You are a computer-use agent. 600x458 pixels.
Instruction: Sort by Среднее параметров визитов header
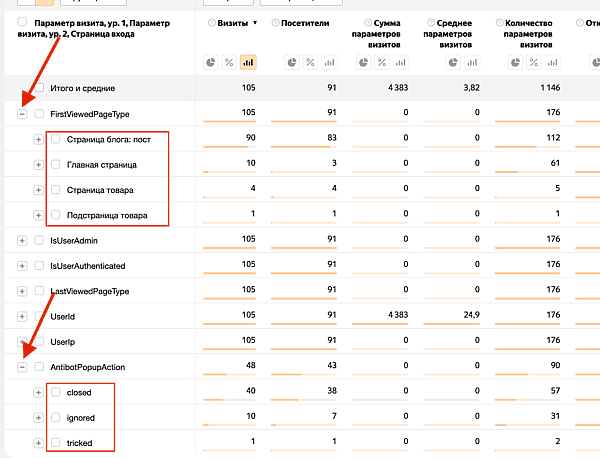[x=448, y=34]
